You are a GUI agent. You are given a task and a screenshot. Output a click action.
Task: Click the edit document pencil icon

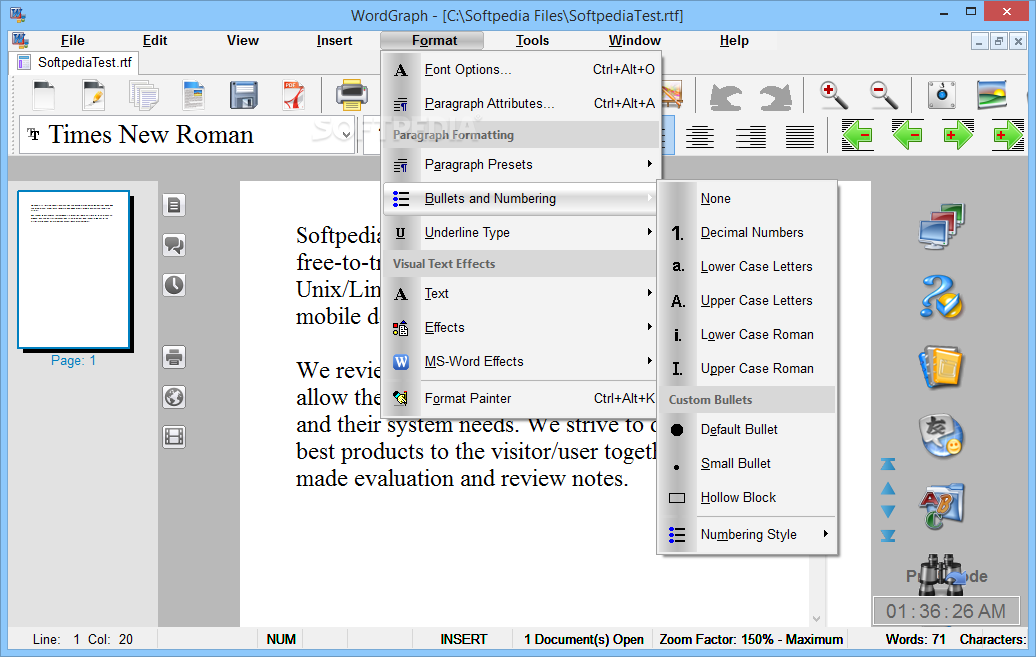coord(93,95)
